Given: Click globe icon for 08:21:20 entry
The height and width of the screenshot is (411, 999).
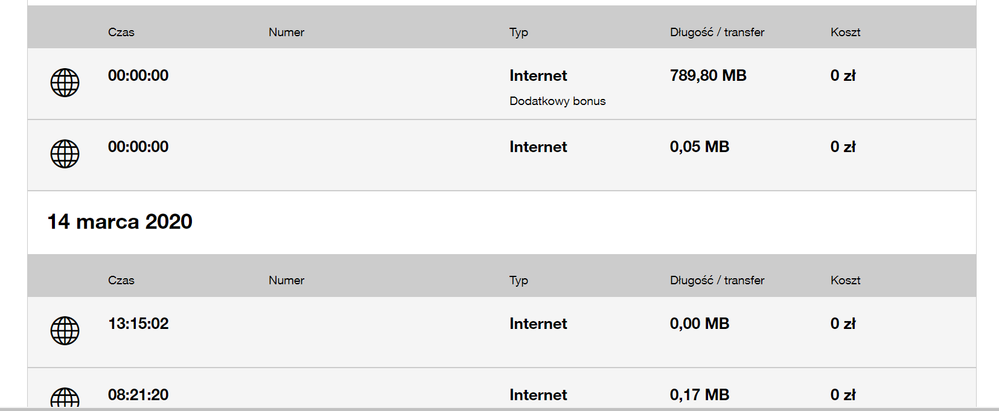Looking at the screenshot, I should (x=65, y=399).
